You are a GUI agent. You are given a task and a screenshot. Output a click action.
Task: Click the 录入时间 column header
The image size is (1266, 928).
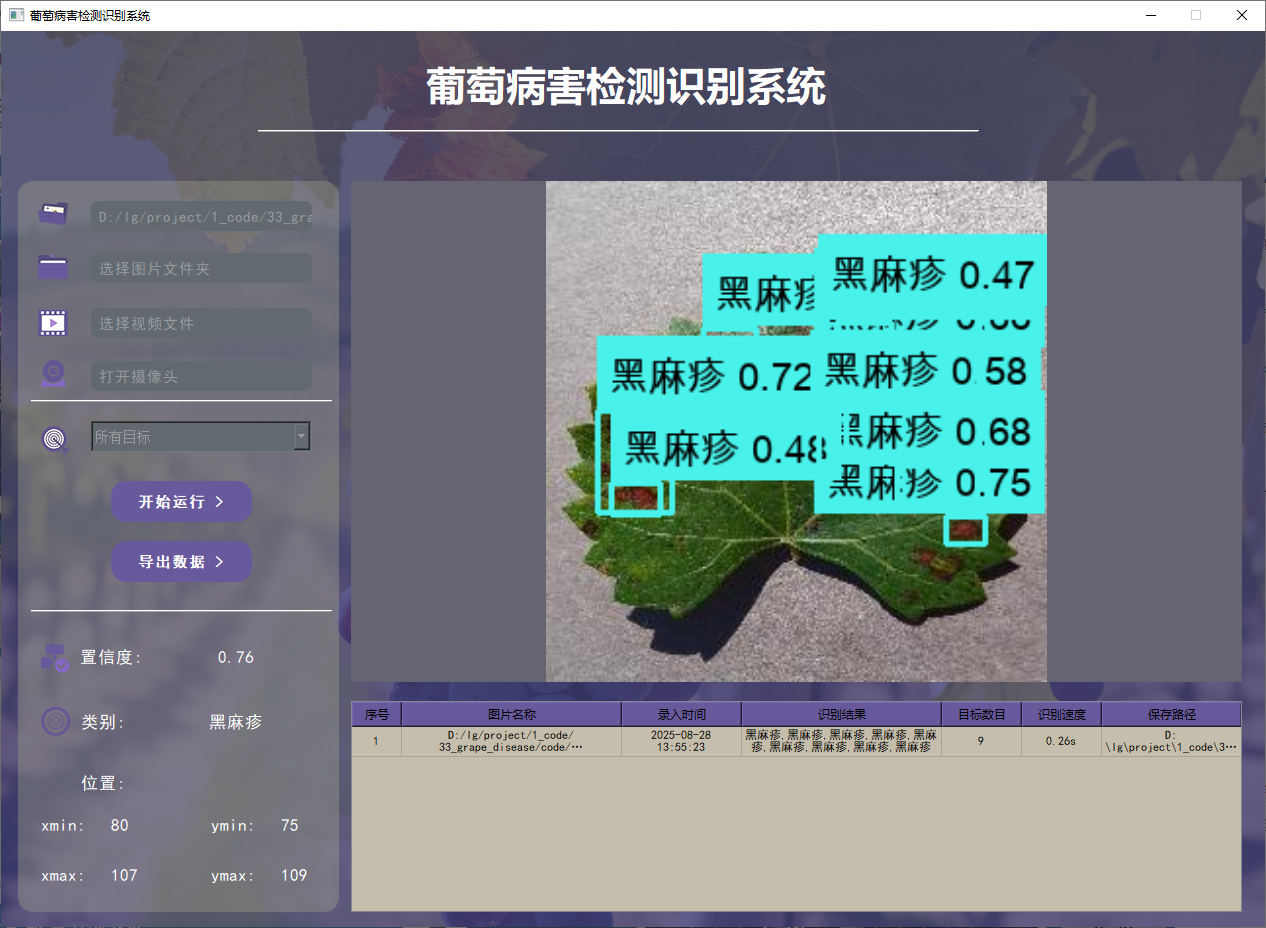coord(681,714)
